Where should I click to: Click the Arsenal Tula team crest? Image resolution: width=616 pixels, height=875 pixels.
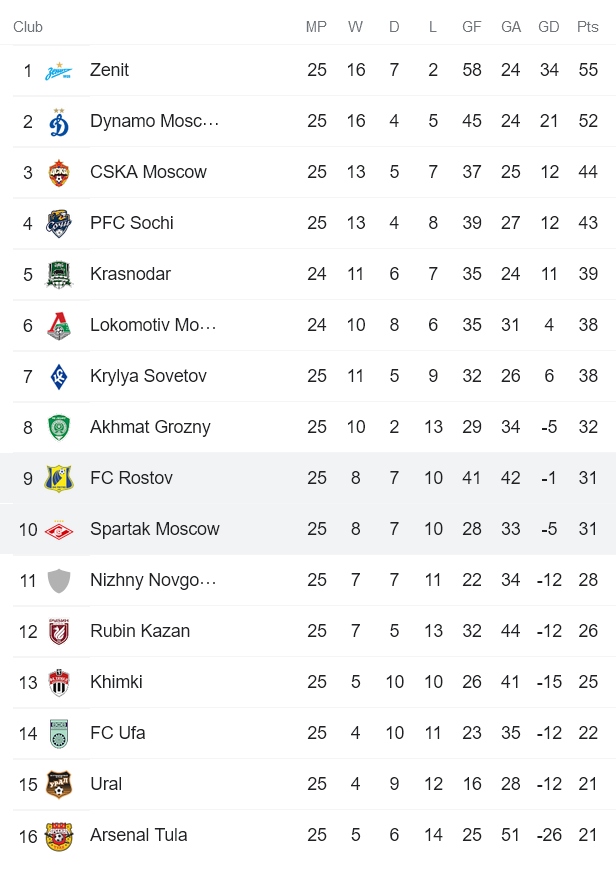tap(57, 835)
